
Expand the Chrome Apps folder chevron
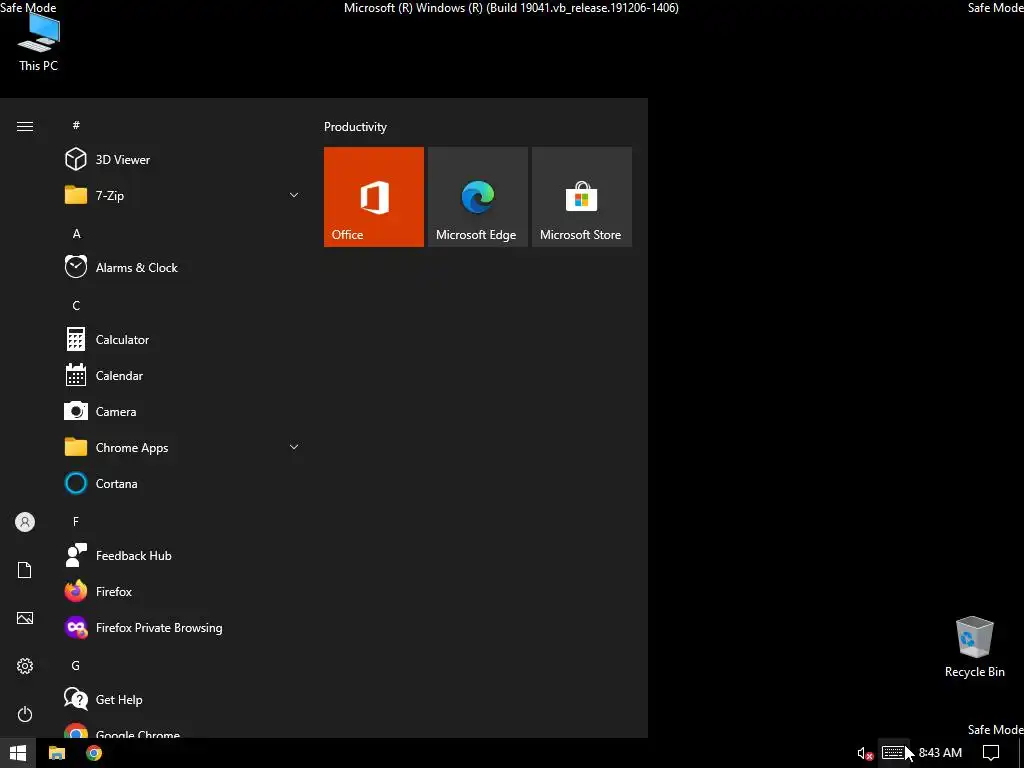294,447
